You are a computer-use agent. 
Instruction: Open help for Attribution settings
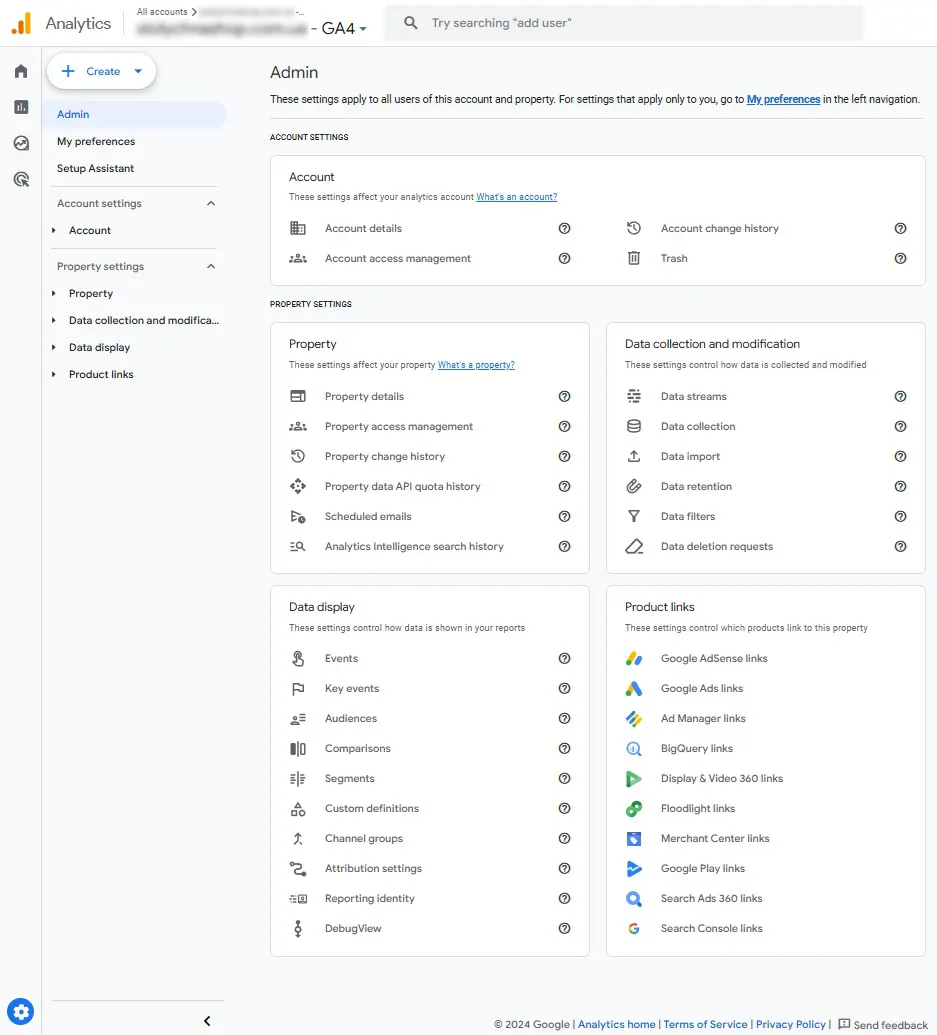(564, 869)
